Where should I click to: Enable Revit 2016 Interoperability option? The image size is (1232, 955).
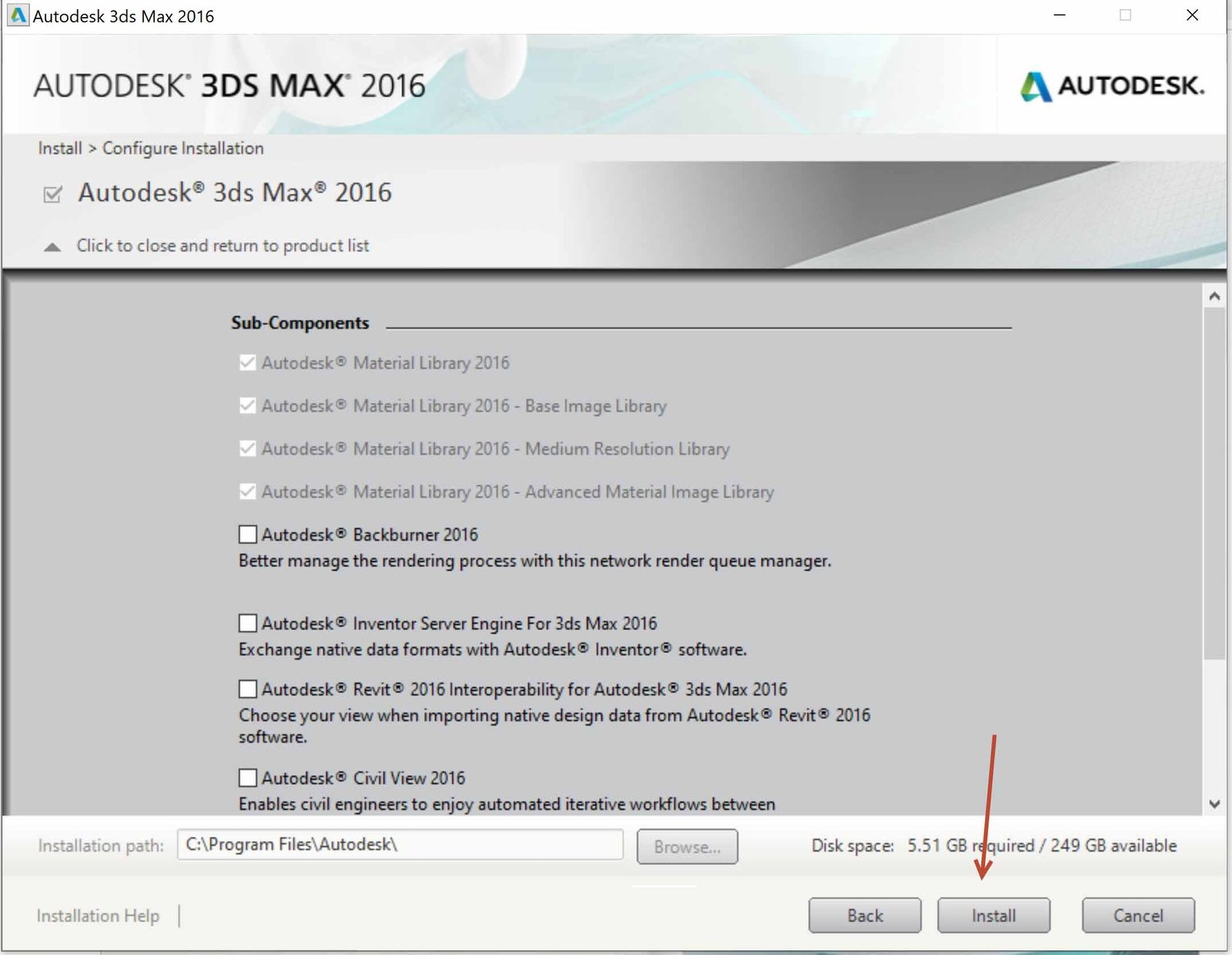[246, 689]
